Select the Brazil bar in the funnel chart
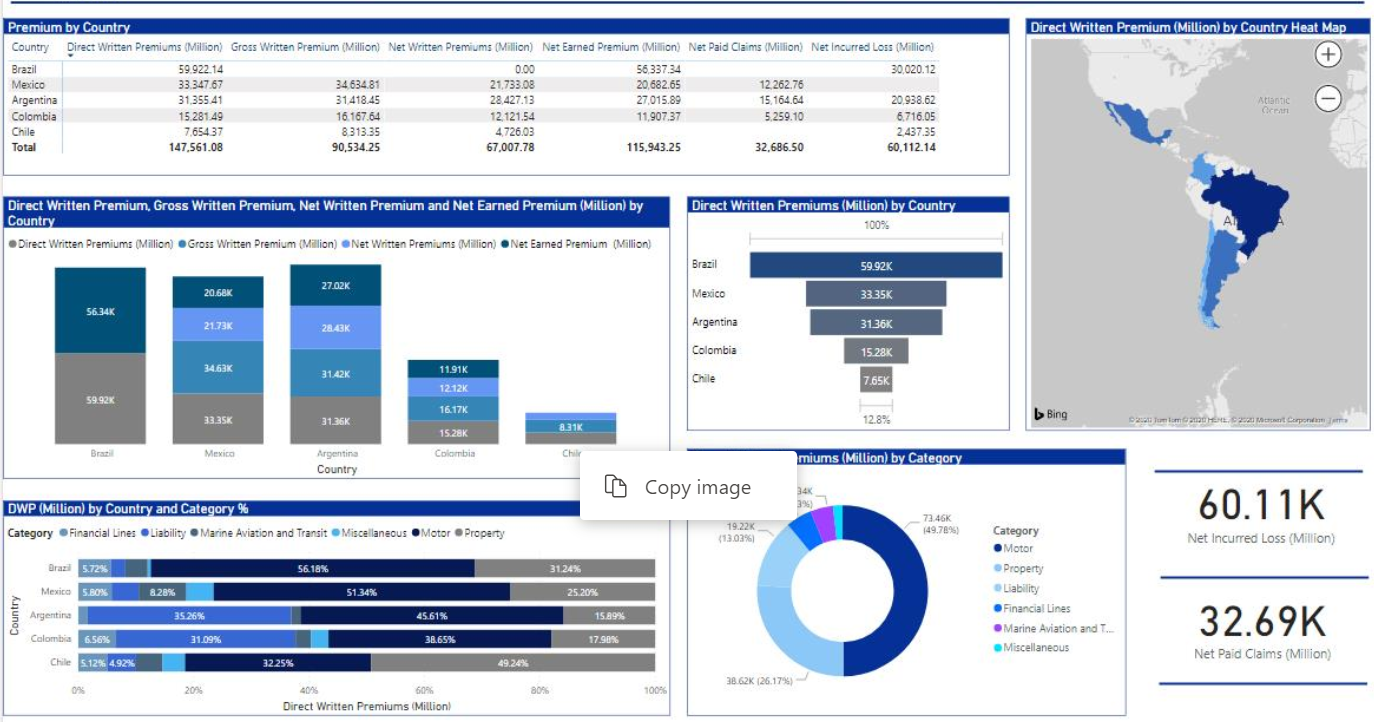Viewport: 1374px width, 722px height. pos(875,265)
